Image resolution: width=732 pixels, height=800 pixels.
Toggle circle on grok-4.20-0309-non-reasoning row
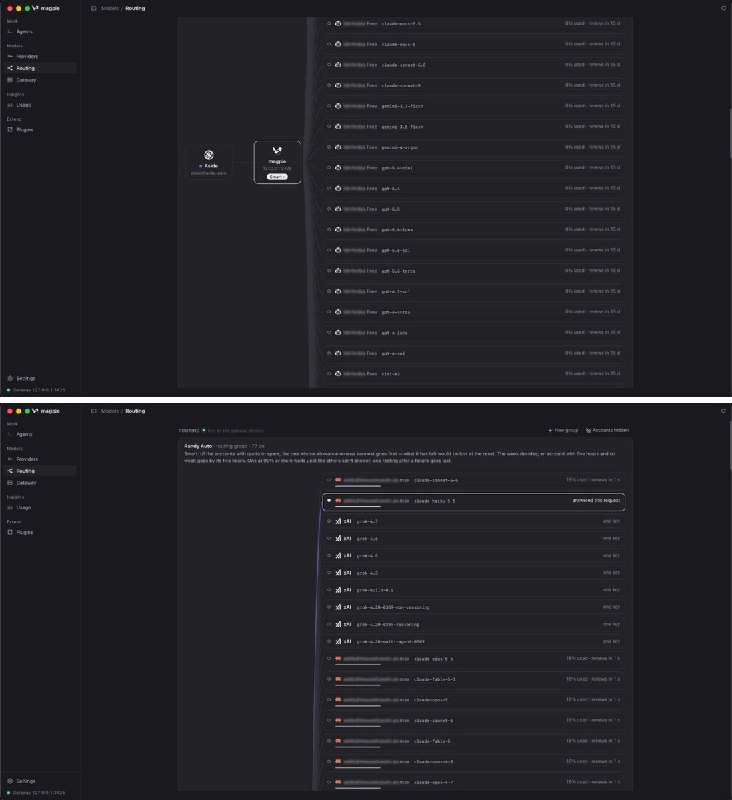coord(329,607)
